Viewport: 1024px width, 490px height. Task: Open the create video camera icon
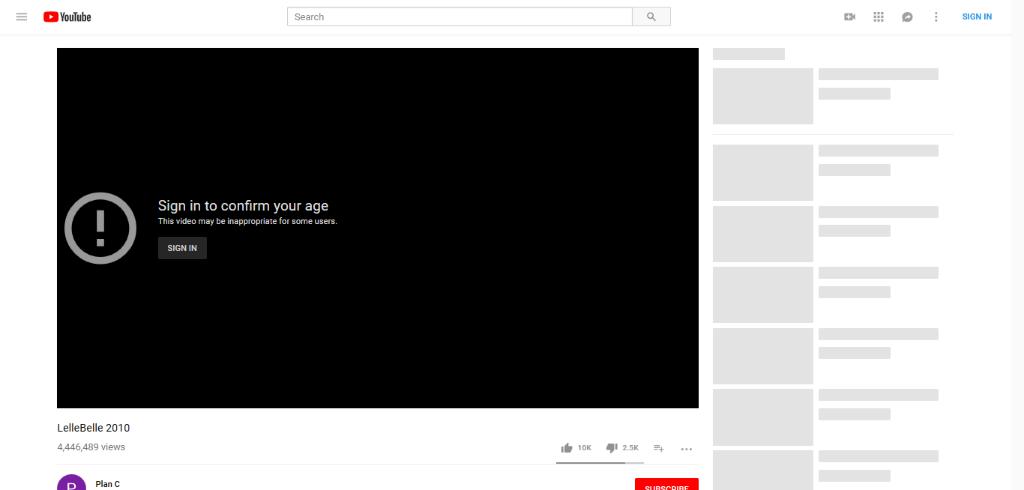click(850, 17)
